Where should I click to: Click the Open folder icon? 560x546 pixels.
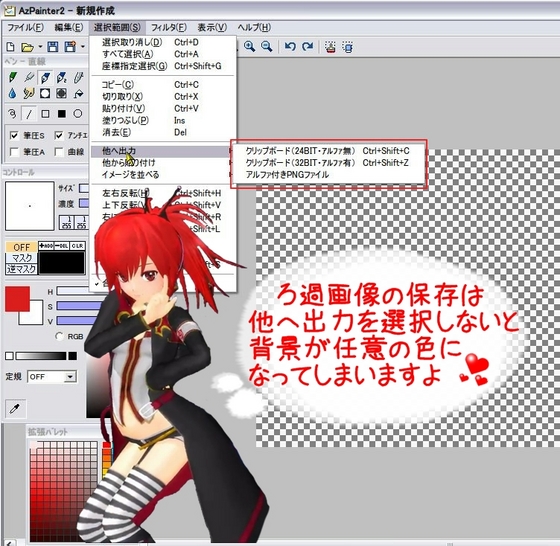pyautogui.click(x=27, y=47)
